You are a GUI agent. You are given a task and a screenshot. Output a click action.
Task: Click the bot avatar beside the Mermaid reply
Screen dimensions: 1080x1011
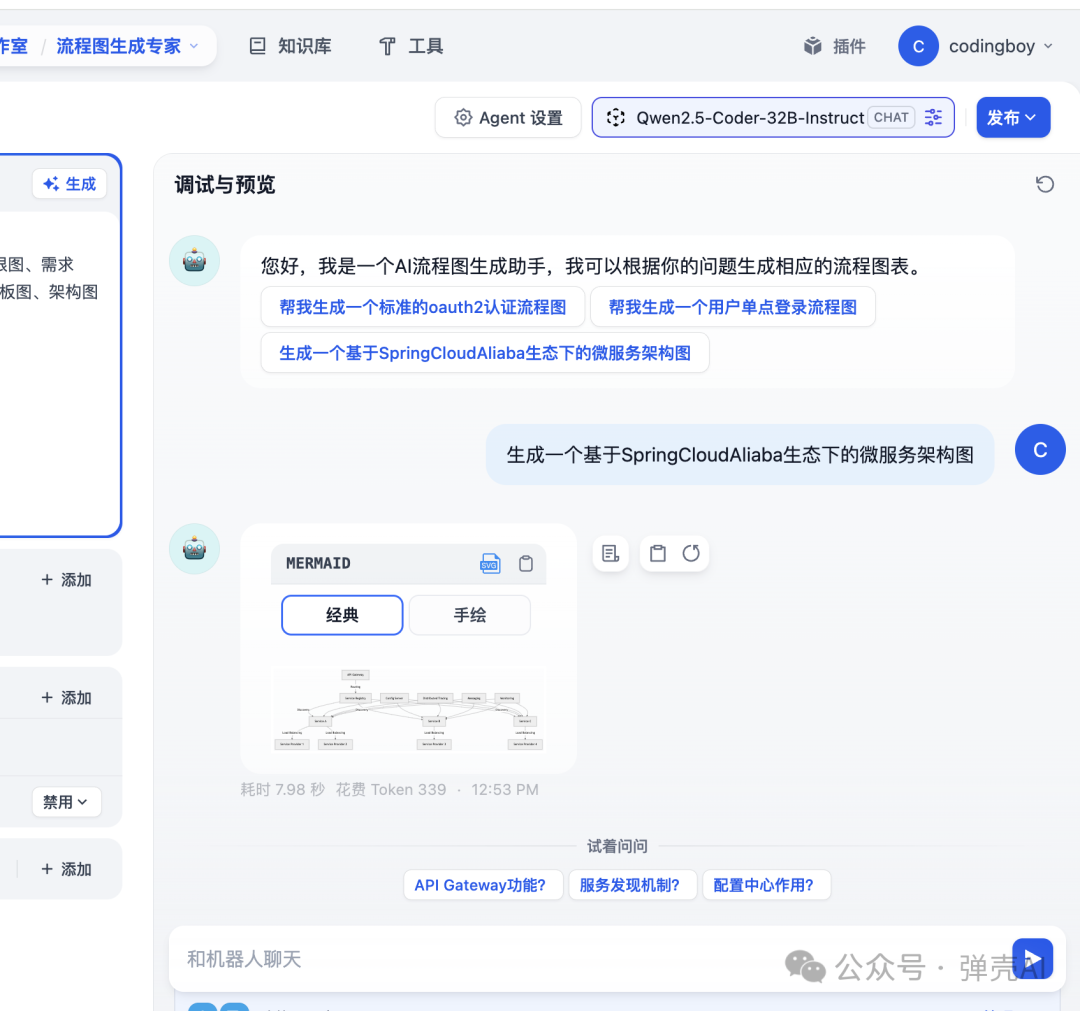click(194, 549)
